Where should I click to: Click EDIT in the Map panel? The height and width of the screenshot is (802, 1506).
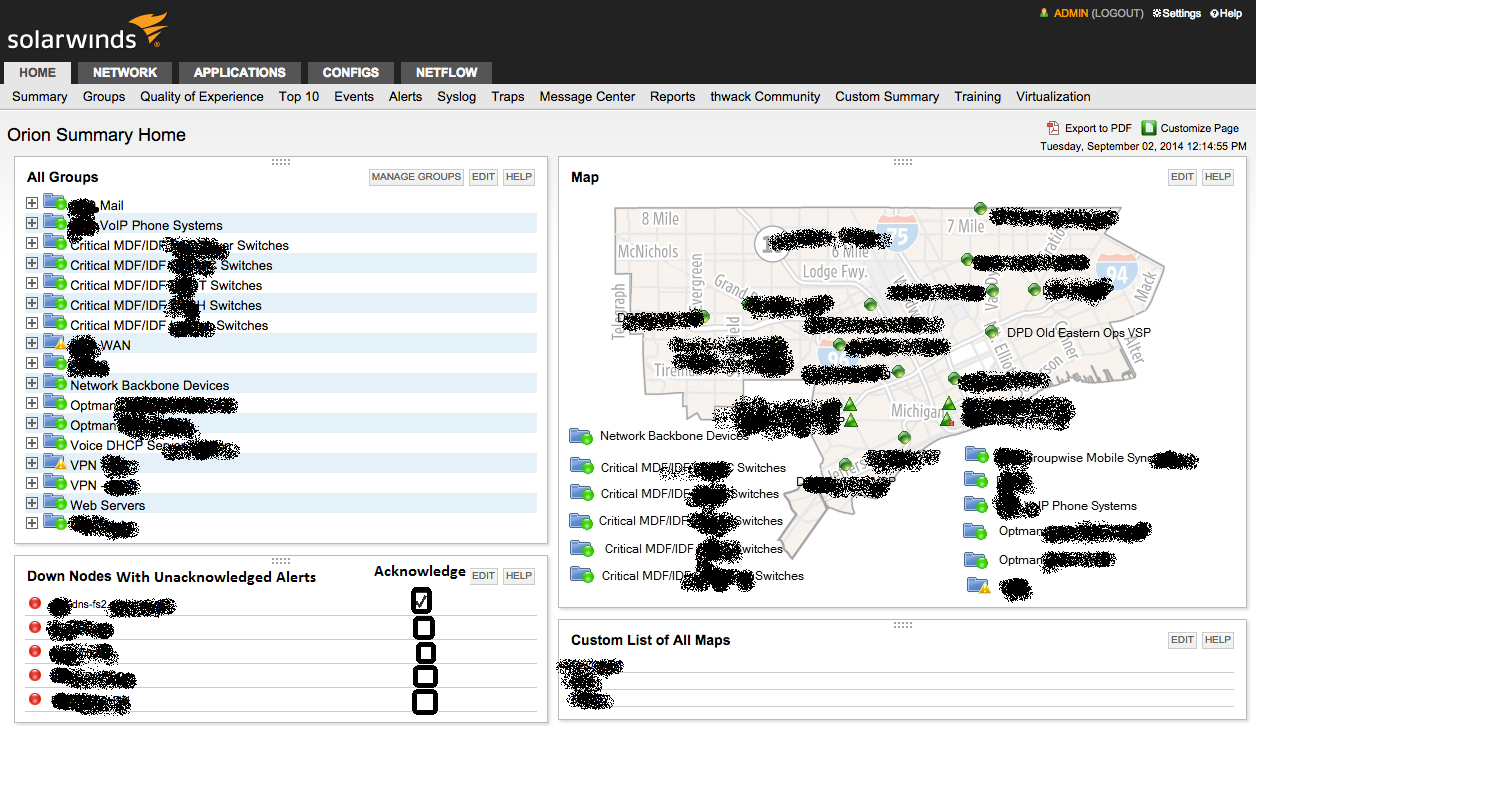point(1183,177)
